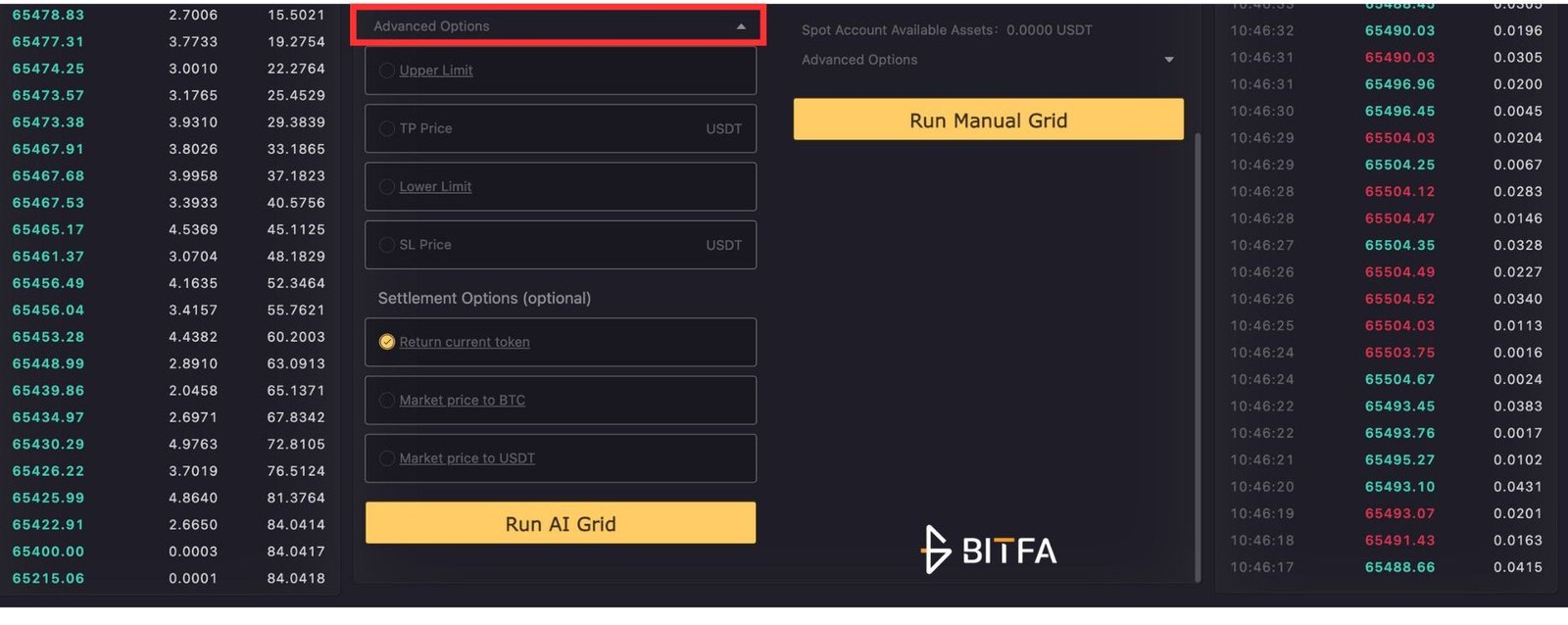This screenshot has height=625, width=1568.
Task: Run the AI Grid bot
Action: 561,523
